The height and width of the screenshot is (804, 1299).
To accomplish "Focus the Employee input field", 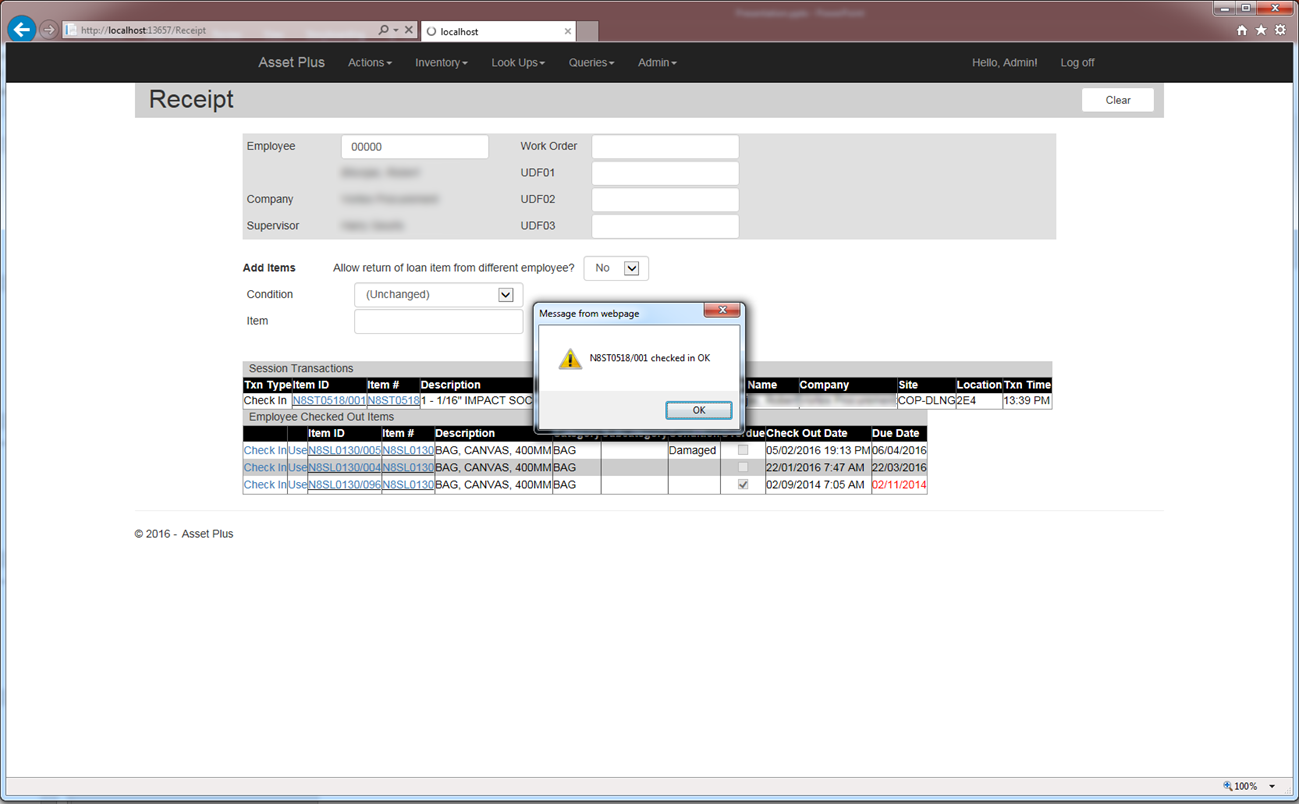I will tap(415, 146).
